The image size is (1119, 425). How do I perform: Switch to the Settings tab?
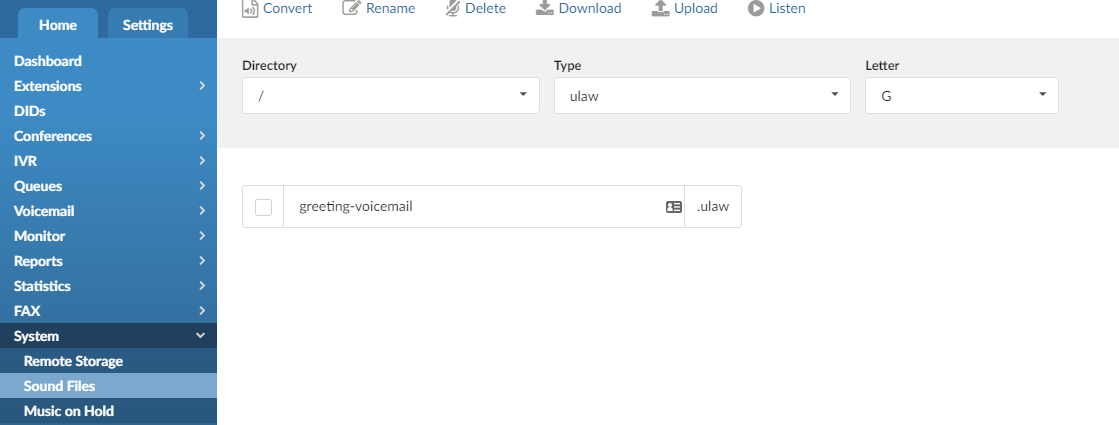147,25
